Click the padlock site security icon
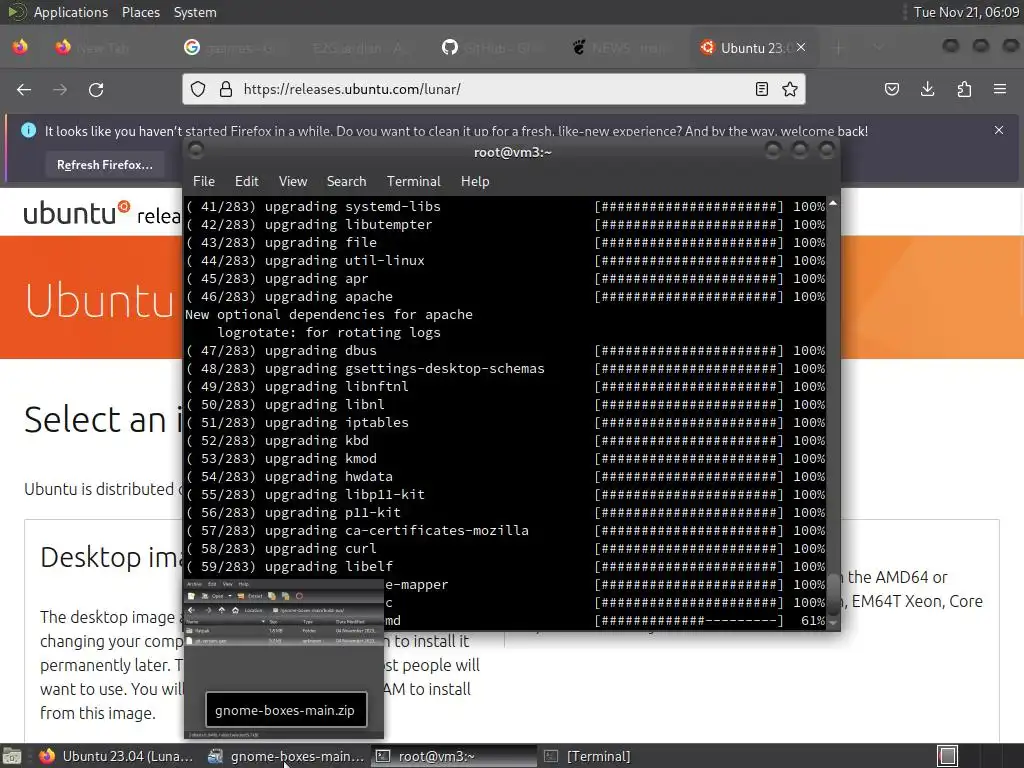The width and height of the screenshot is (1024, 768). point(226,89)
